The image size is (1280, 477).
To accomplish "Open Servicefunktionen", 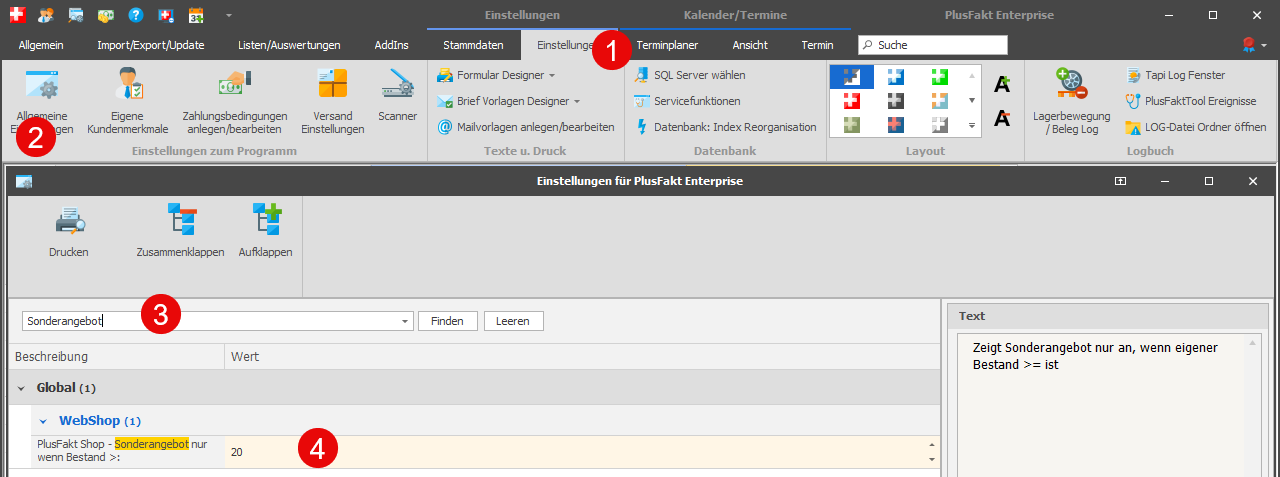I will point(687,101).
